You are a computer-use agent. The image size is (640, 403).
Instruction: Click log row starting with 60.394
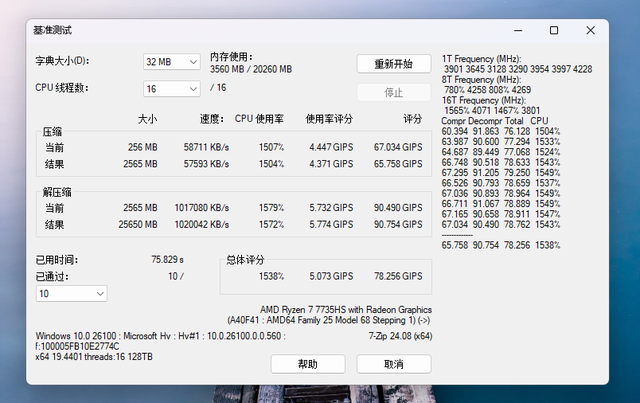[501, 131]
